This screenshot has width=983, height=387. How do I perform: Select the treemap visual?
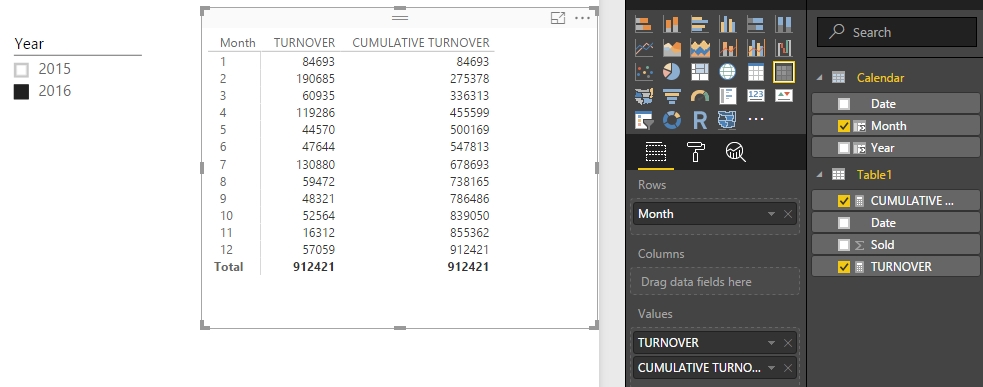click(x=700, y=72)
